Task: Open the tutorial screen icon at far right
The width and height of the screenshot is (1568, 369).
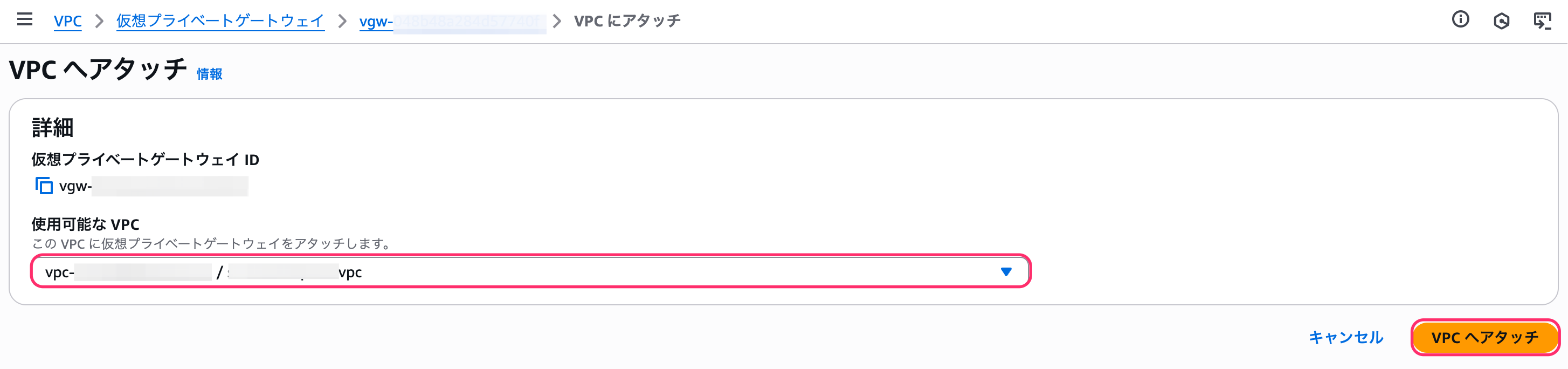Action: click(x=1542, y=22)
